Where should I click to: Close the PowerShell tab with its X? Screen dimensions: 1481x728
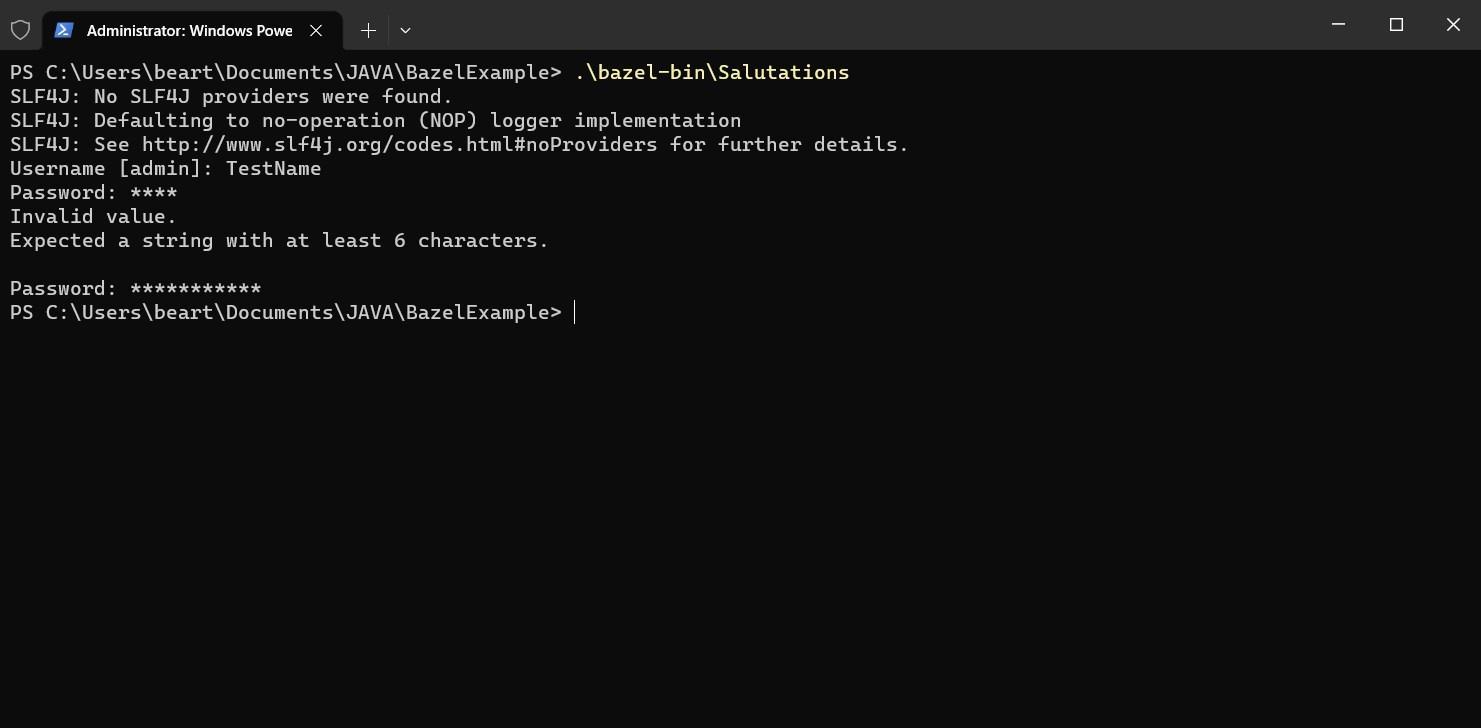(x=316, y=30)
